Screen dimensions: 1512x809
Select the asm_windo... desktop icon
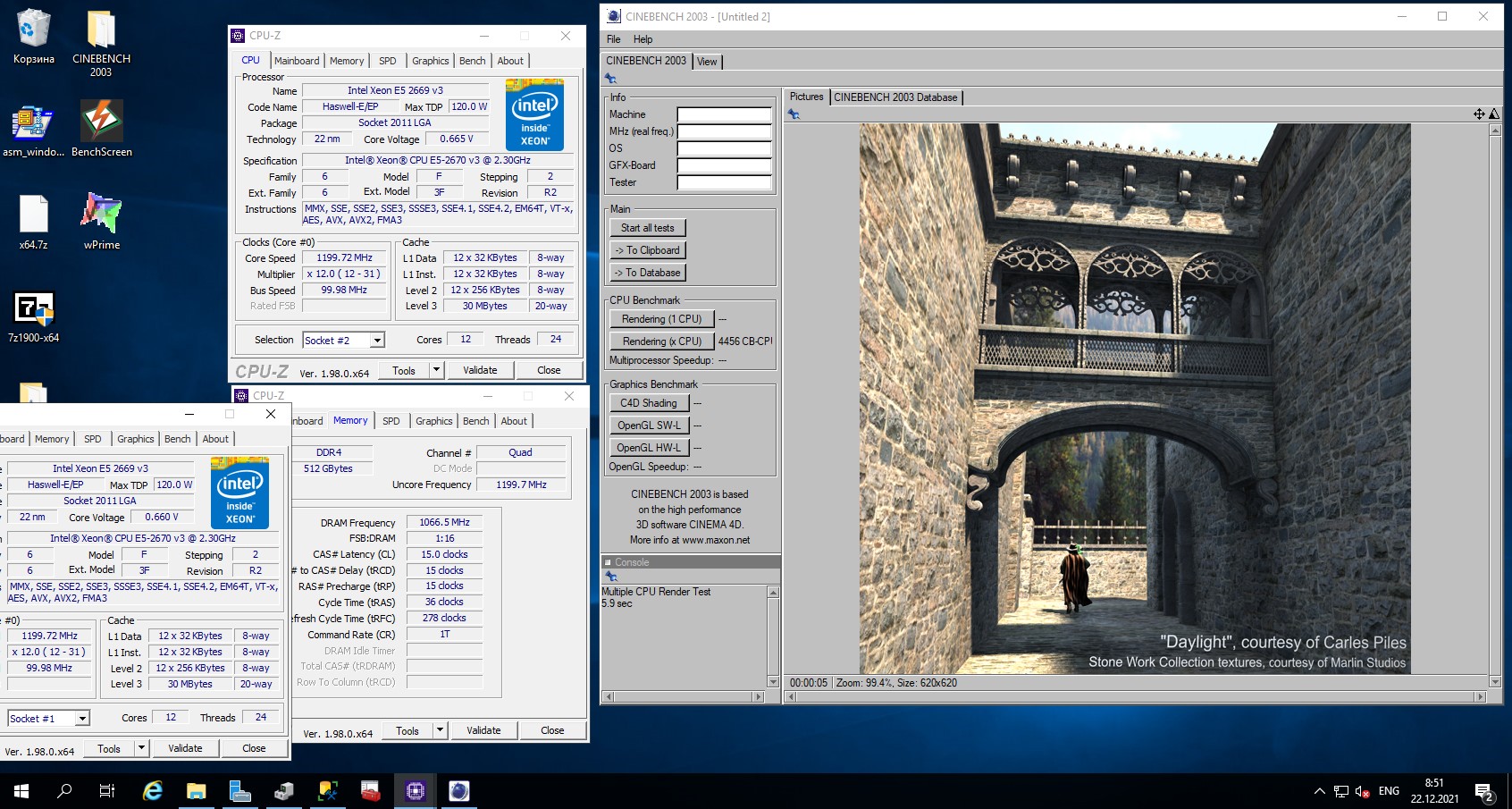[33, 131]
